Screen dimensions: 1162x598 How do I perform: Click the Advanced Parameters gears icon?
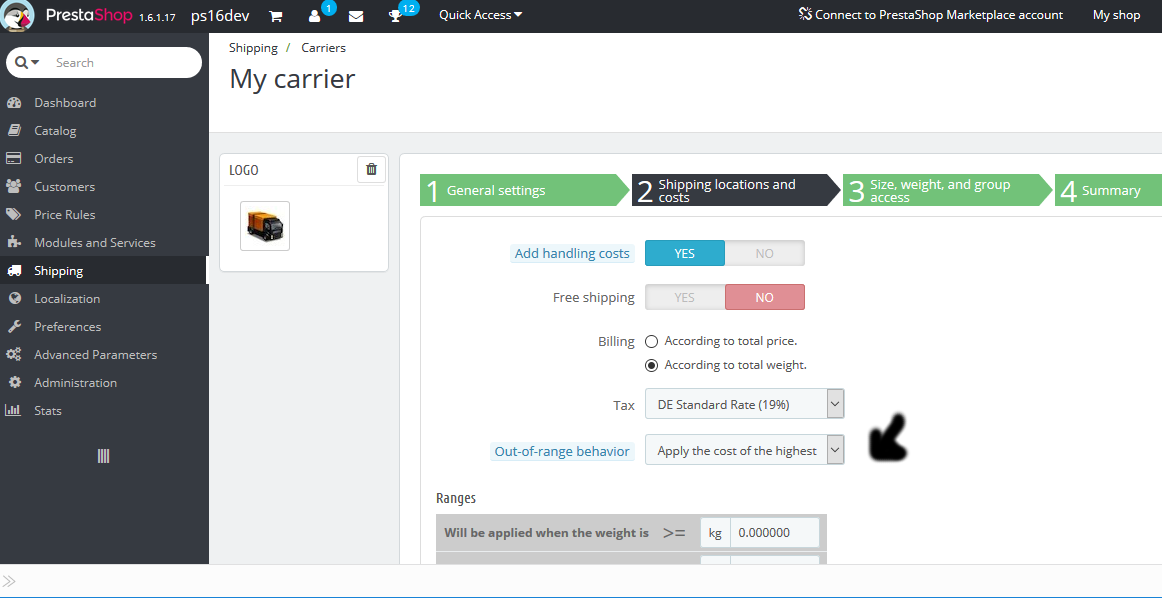pos(13,355)
